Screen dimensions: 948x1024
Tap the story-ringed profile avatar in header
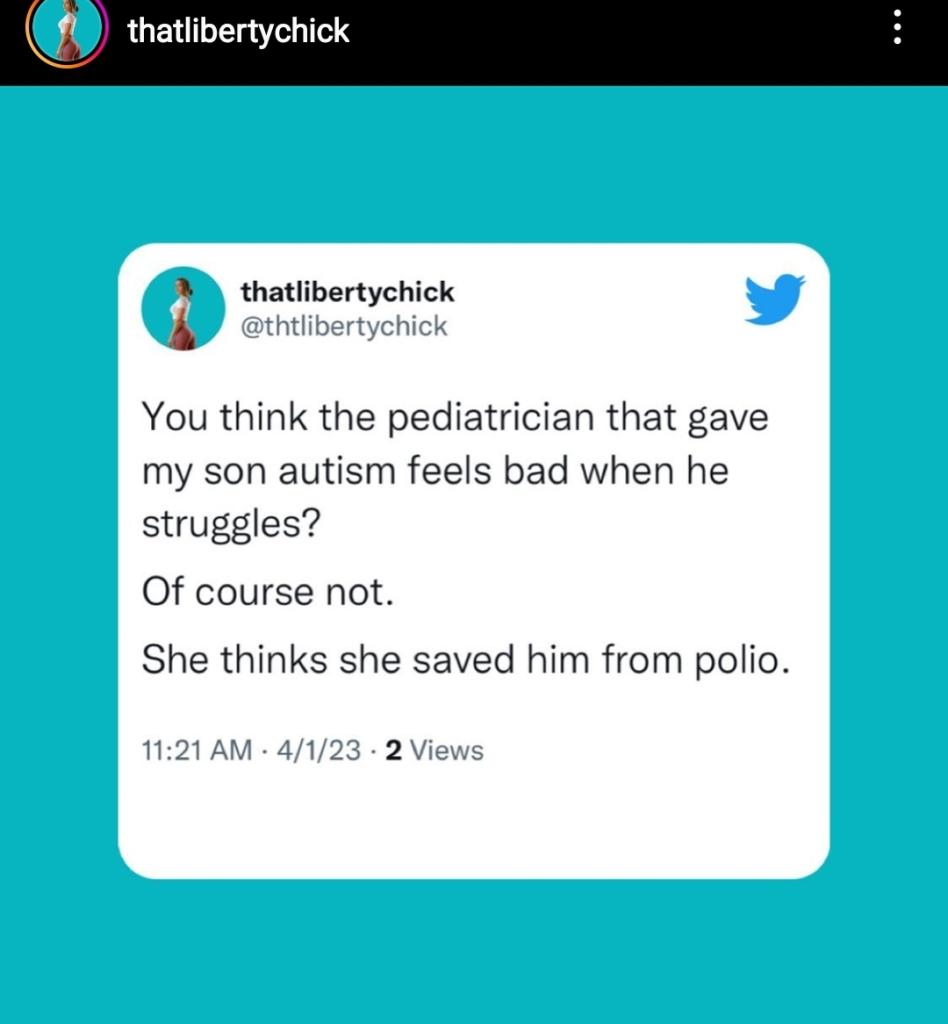(x=67, y=31)
